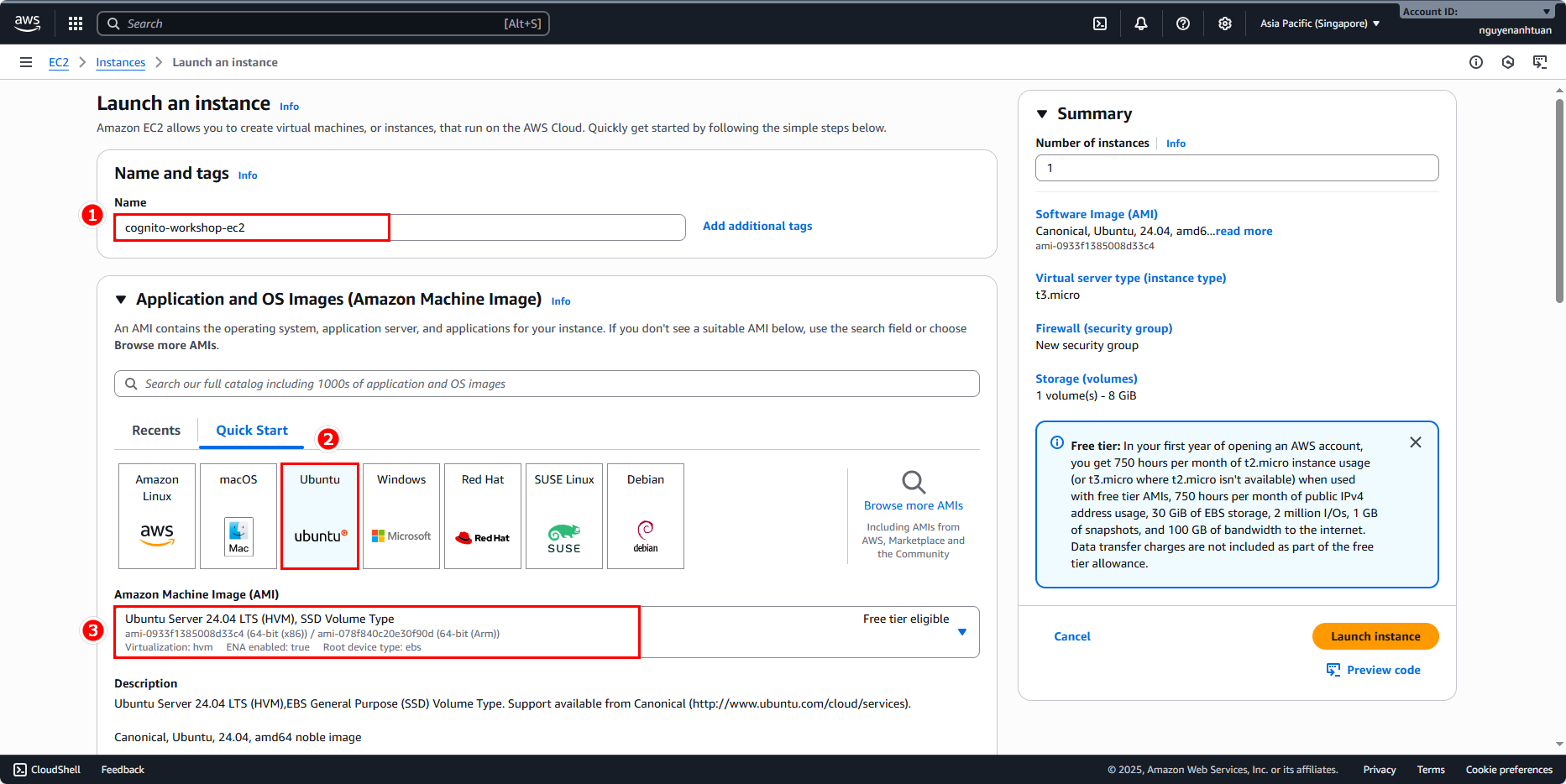Collapse the Application and OS Images section
The width and height of the screenshot is (1566, 784).
[x=121, y=300]
